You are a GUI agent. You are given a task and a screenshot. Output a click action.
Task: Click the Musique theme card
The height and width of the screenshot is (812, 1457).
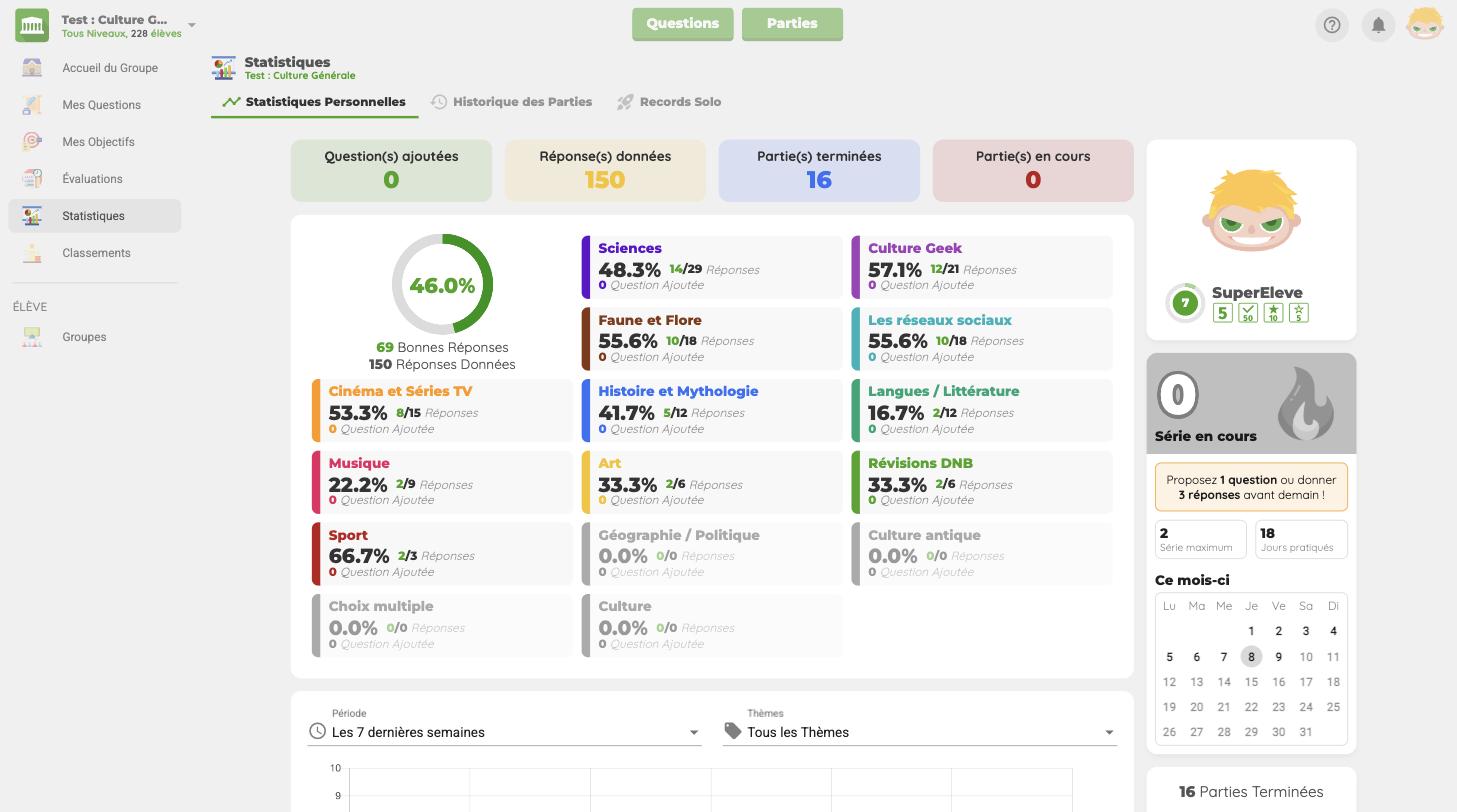tap(442, 482)
